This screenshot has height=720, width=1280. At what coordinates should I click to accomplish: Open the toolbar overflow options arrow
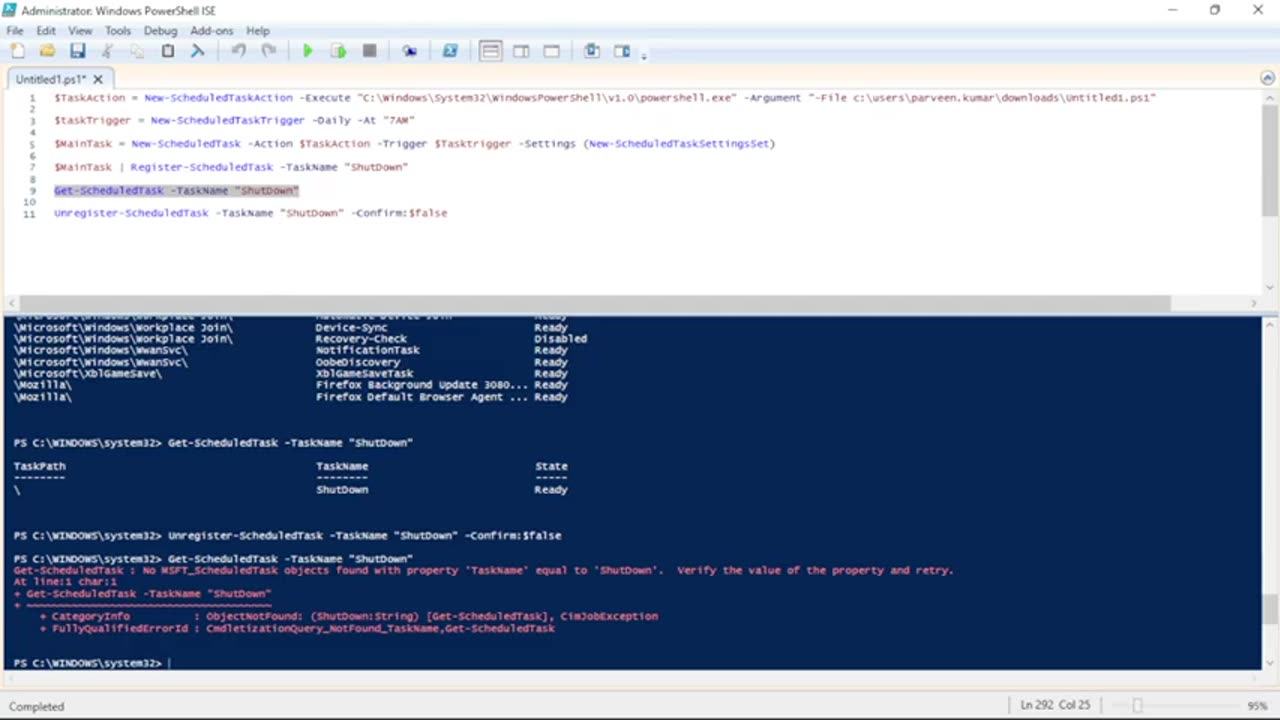click(643, 55)
